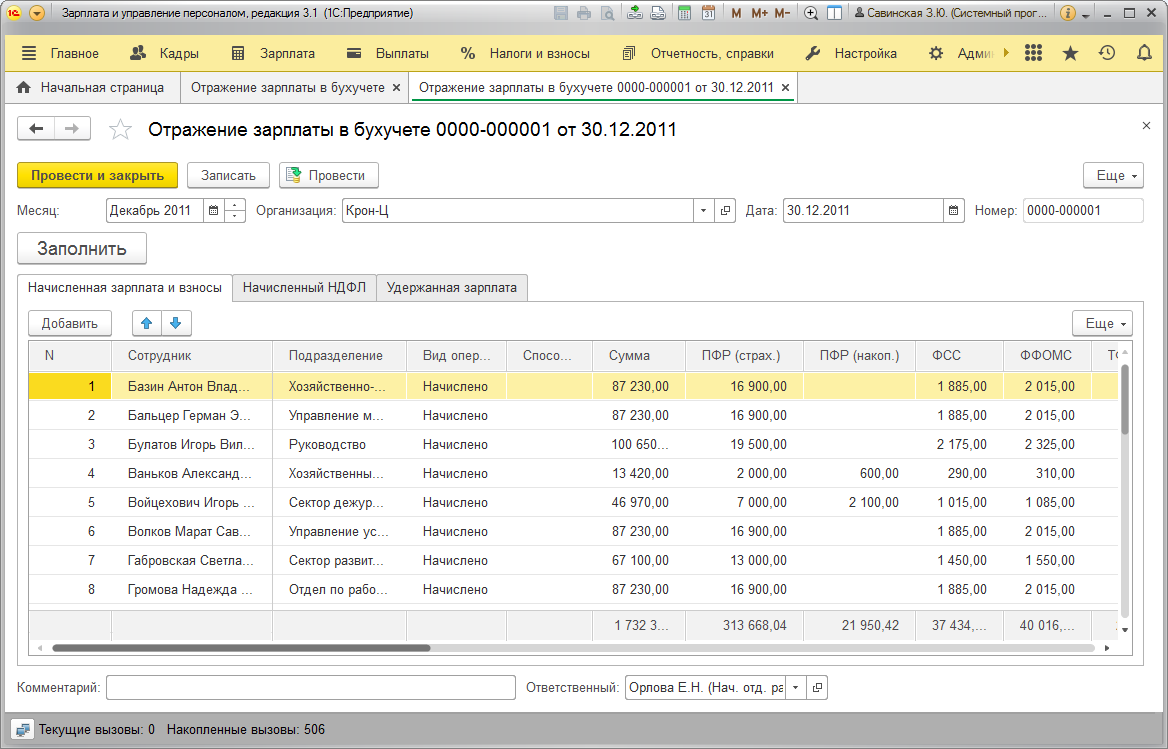
Task: Click horizontal scrollbar of table
Action: coord(241,648)
